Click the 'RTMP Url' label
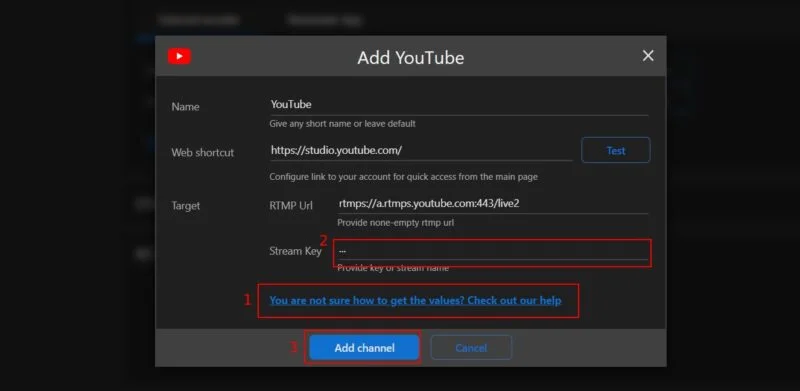The image size is (800, 391). 291,206
